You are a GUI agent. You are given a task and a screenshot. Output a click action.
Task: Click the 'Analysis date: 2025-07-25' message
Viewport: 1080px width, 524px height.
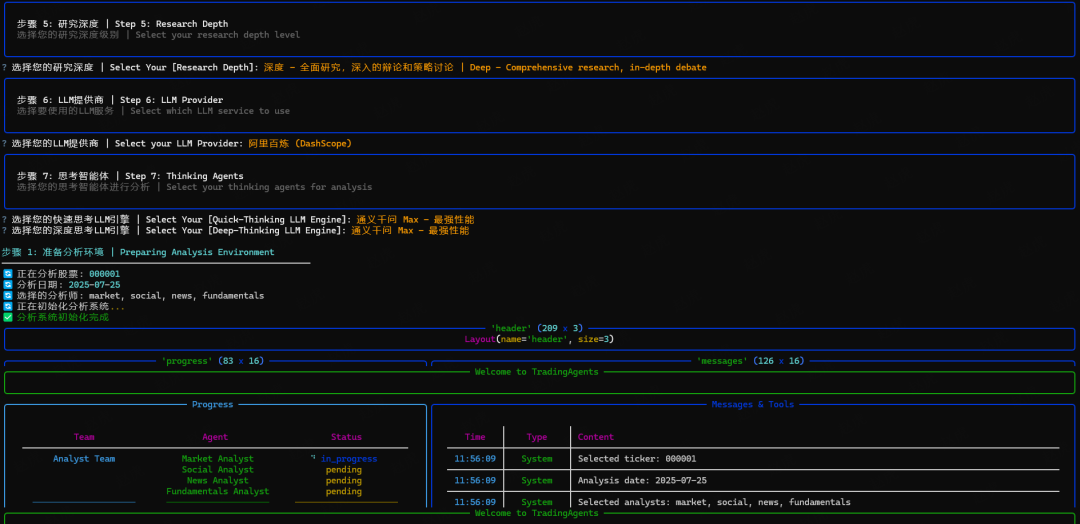(645, 481)
